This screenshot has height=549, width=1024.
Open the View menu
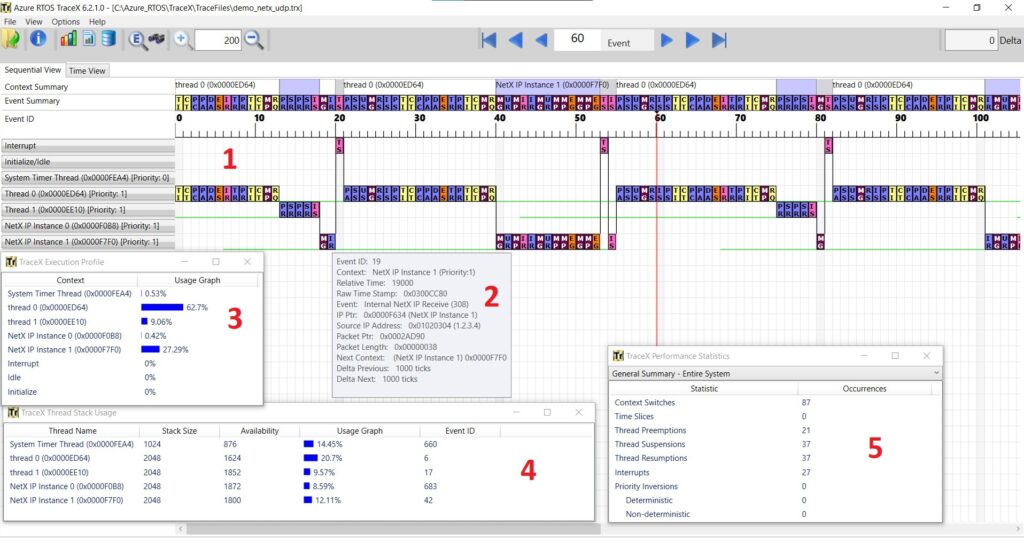coord(34,22)
